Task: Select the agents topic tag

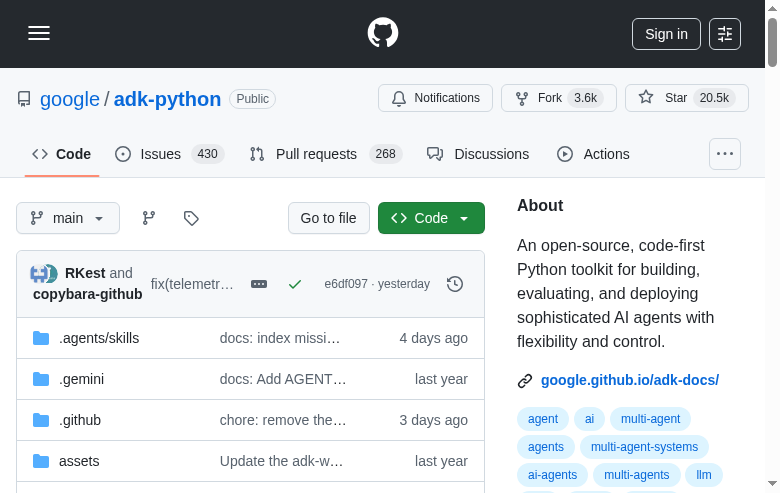Action: (546, 447)
